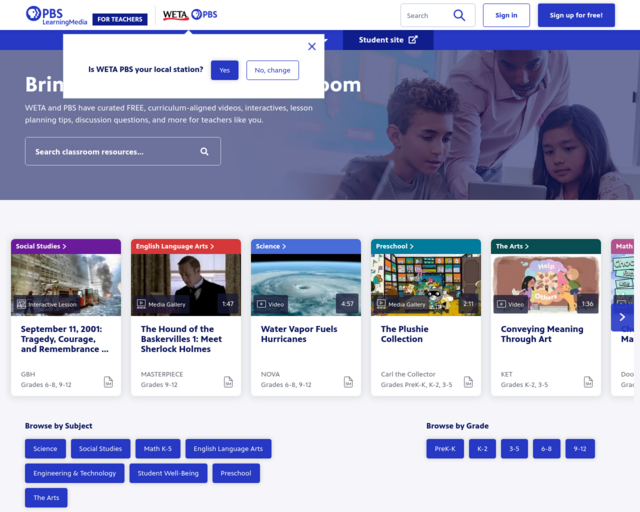Browse The Arts subject button

point(46,498)
